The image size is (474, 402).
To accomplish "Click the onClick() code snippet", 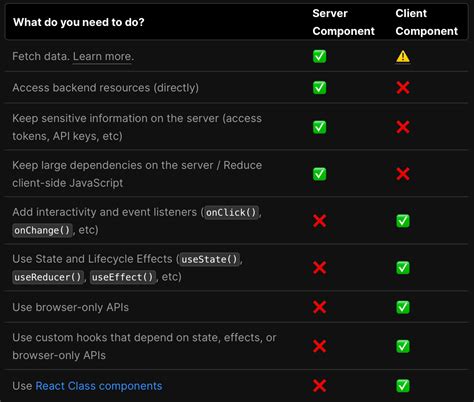I will pos(231,212).
